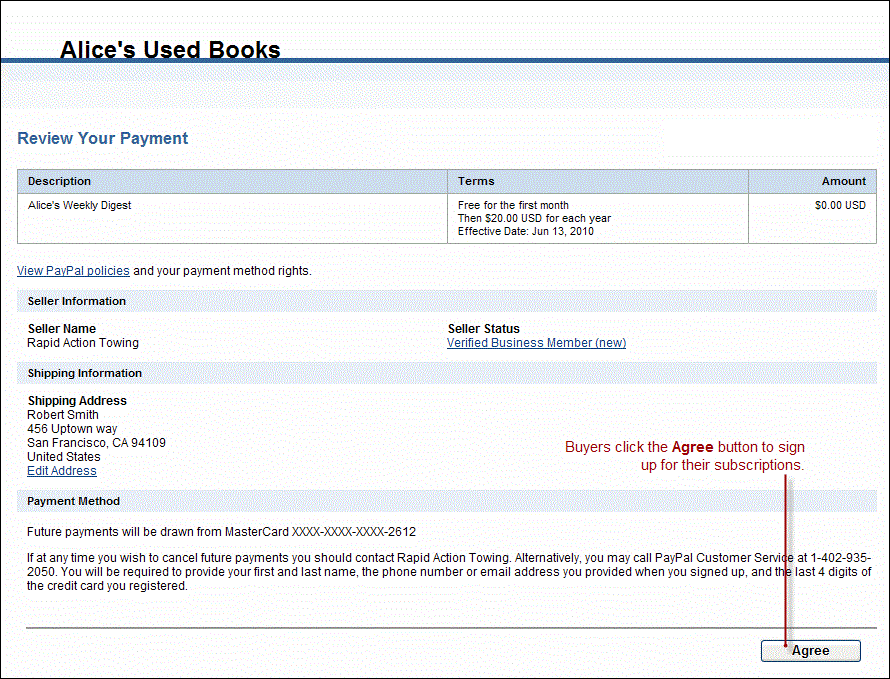Click the Payment Method section header

73,501
